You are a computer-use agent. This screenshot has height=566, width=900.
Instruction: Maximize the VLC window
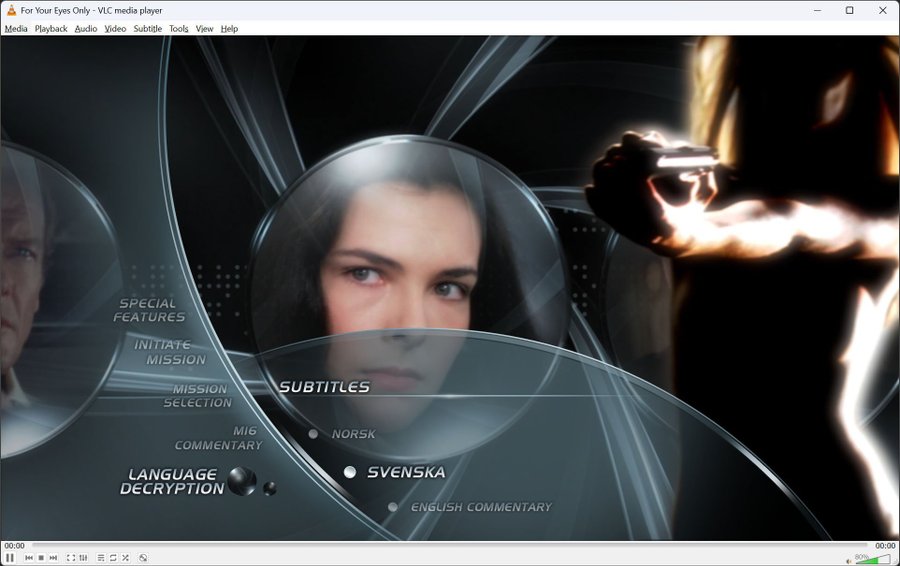point(849,10)
